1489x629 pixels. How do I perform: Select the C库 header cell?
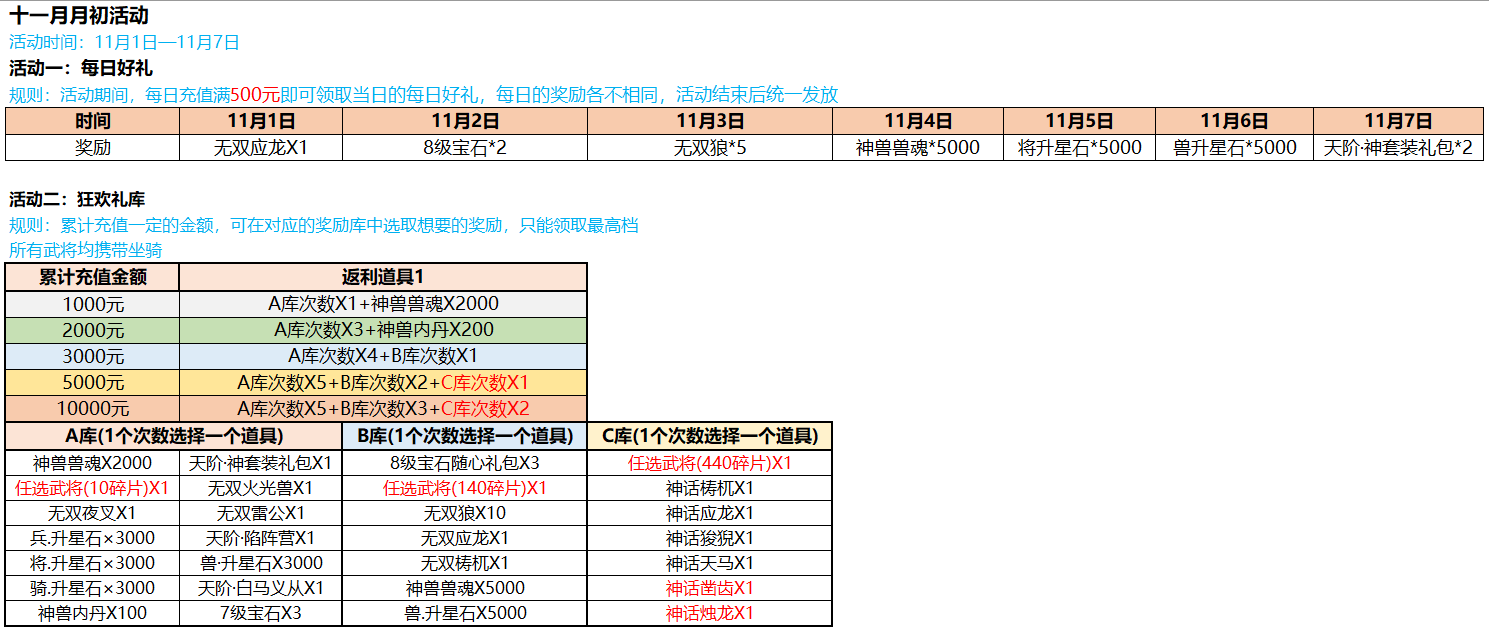pyautogui.click(x=710, y=436)
